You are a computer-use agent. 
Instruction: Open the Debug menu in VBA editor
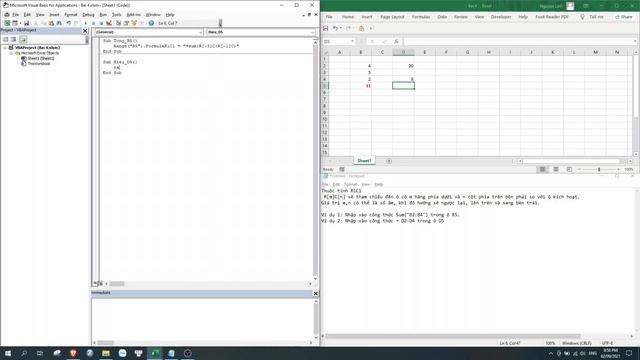coord(88,15)
